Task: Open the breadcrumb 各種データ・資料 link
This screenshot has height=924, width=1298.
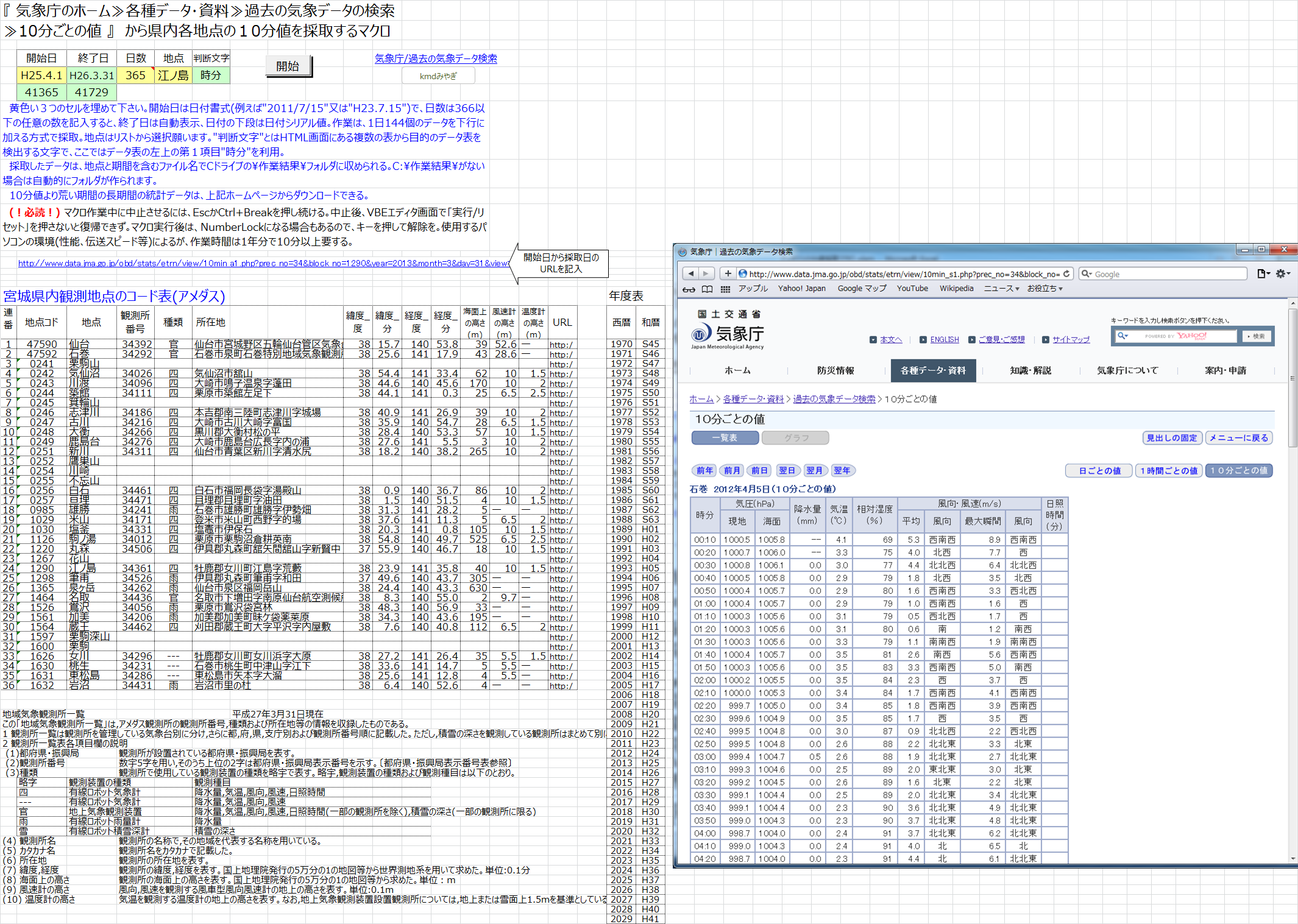Action: click(753, 399)
